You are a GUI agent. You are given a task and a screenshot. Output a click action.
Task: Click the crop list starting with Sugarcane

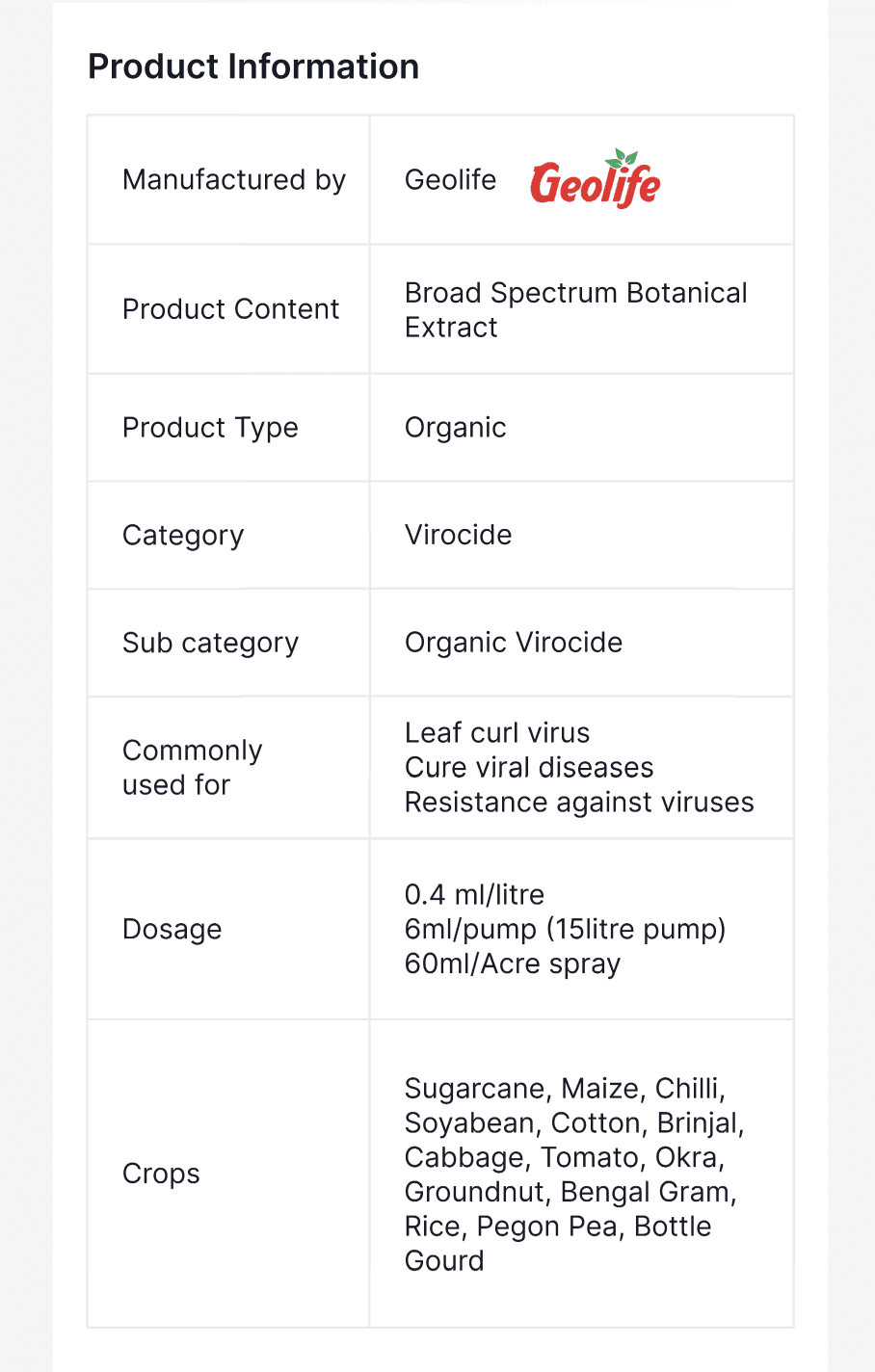(573, 1174)
